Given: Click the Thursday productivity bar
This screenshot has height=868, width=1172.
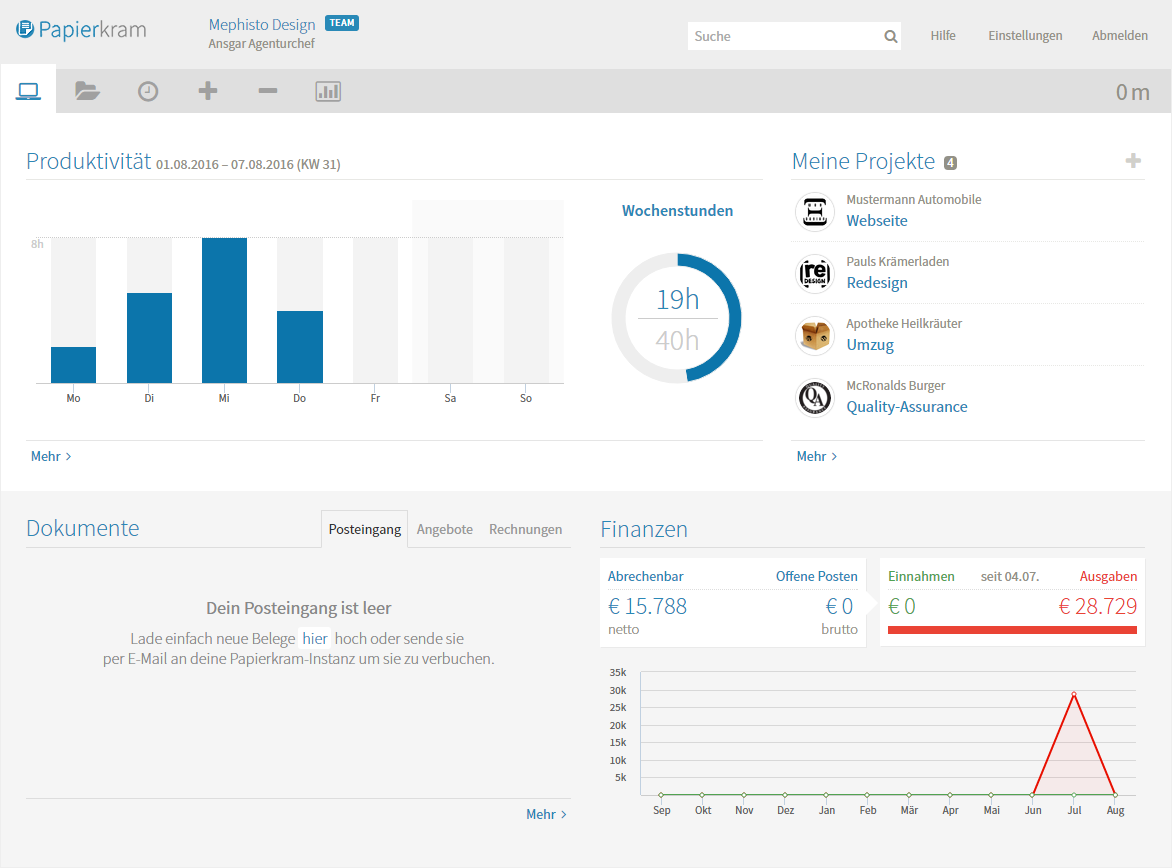Looking at the screenshot, I should point(300,347).
